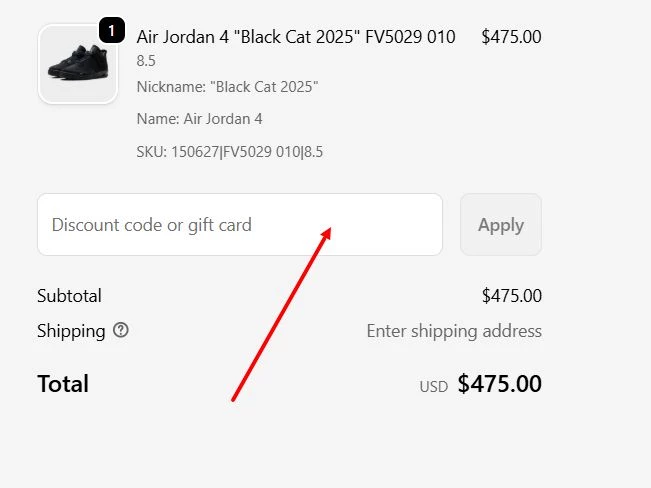Select the item price at top right
Viewport: 651px width, 488px height.
pyautogui.click(x=511, y=37)
